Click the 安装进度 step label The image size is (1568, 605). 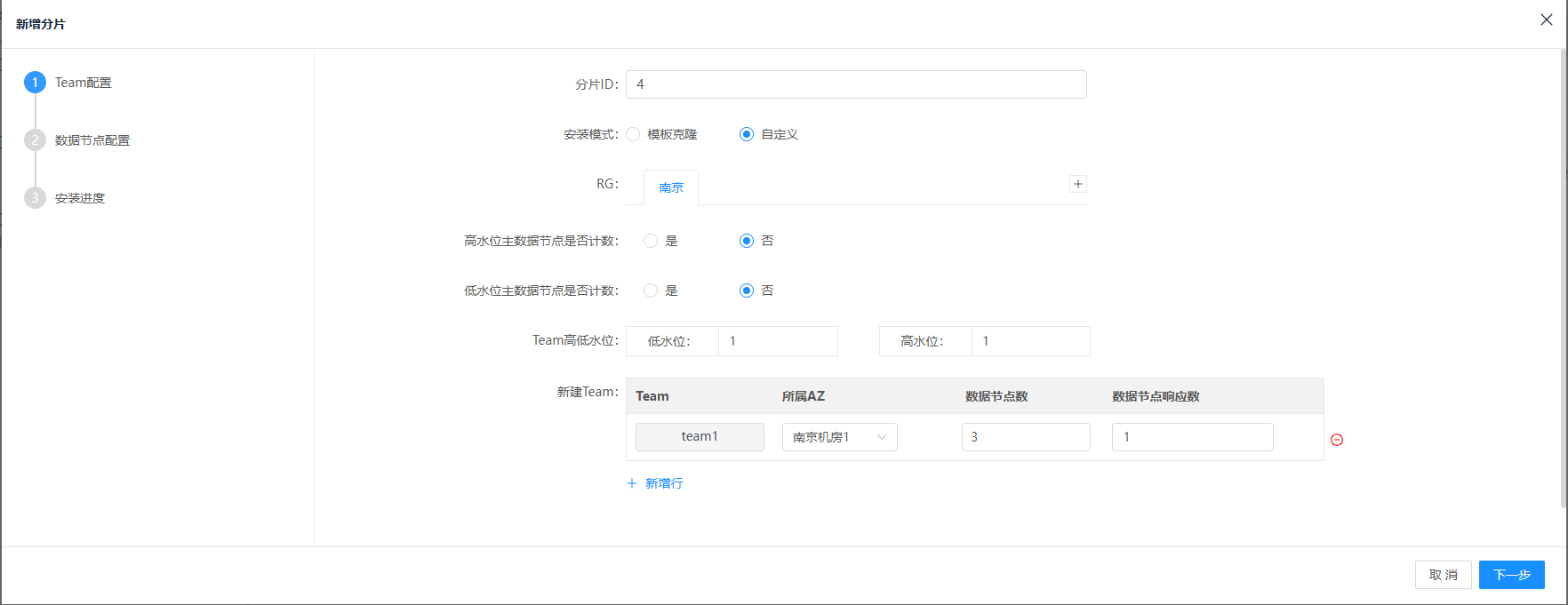pyautogui.click(x=80, y=198)
